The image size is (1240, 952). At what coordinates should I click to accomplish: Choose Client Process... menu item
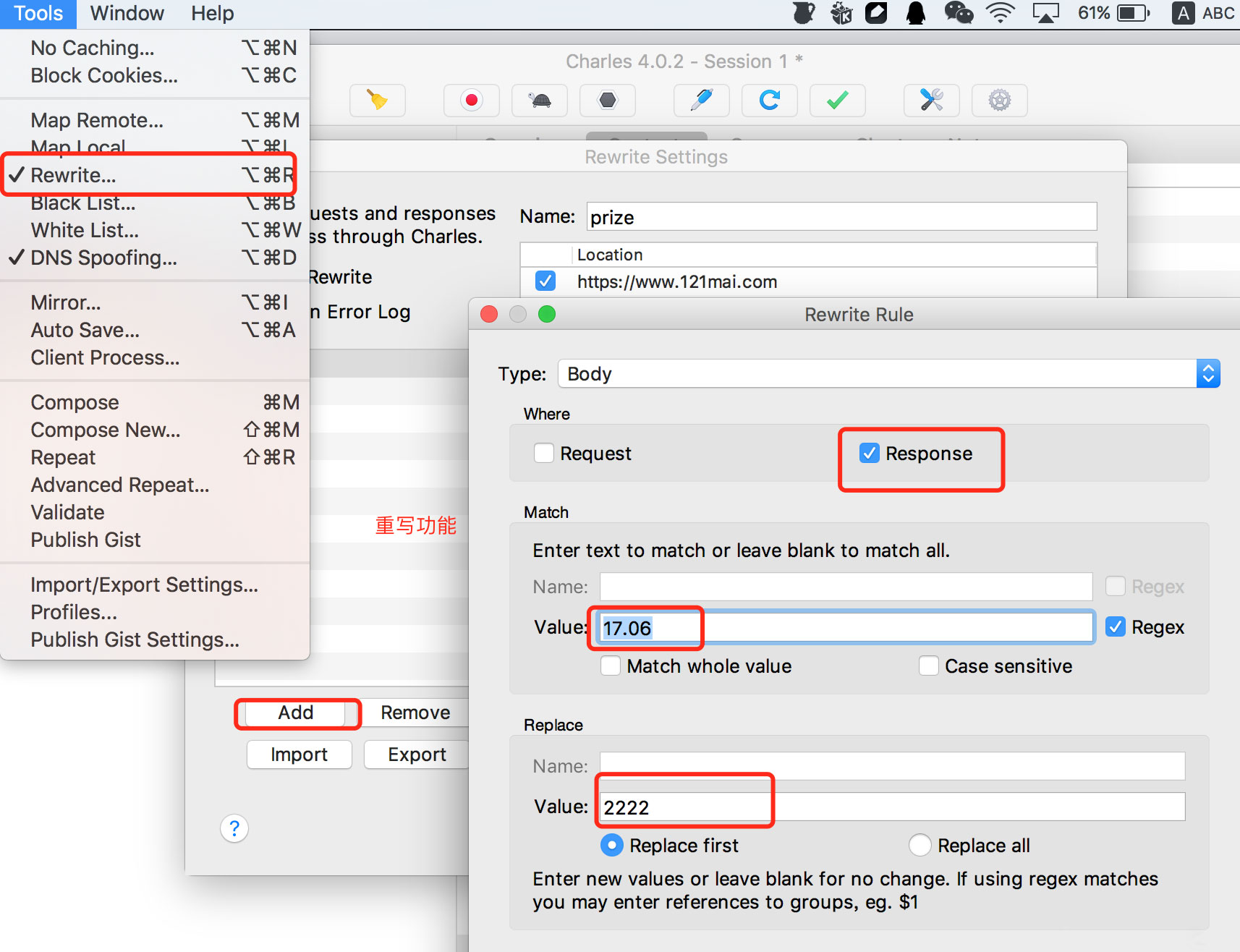(x=155, y=357)
